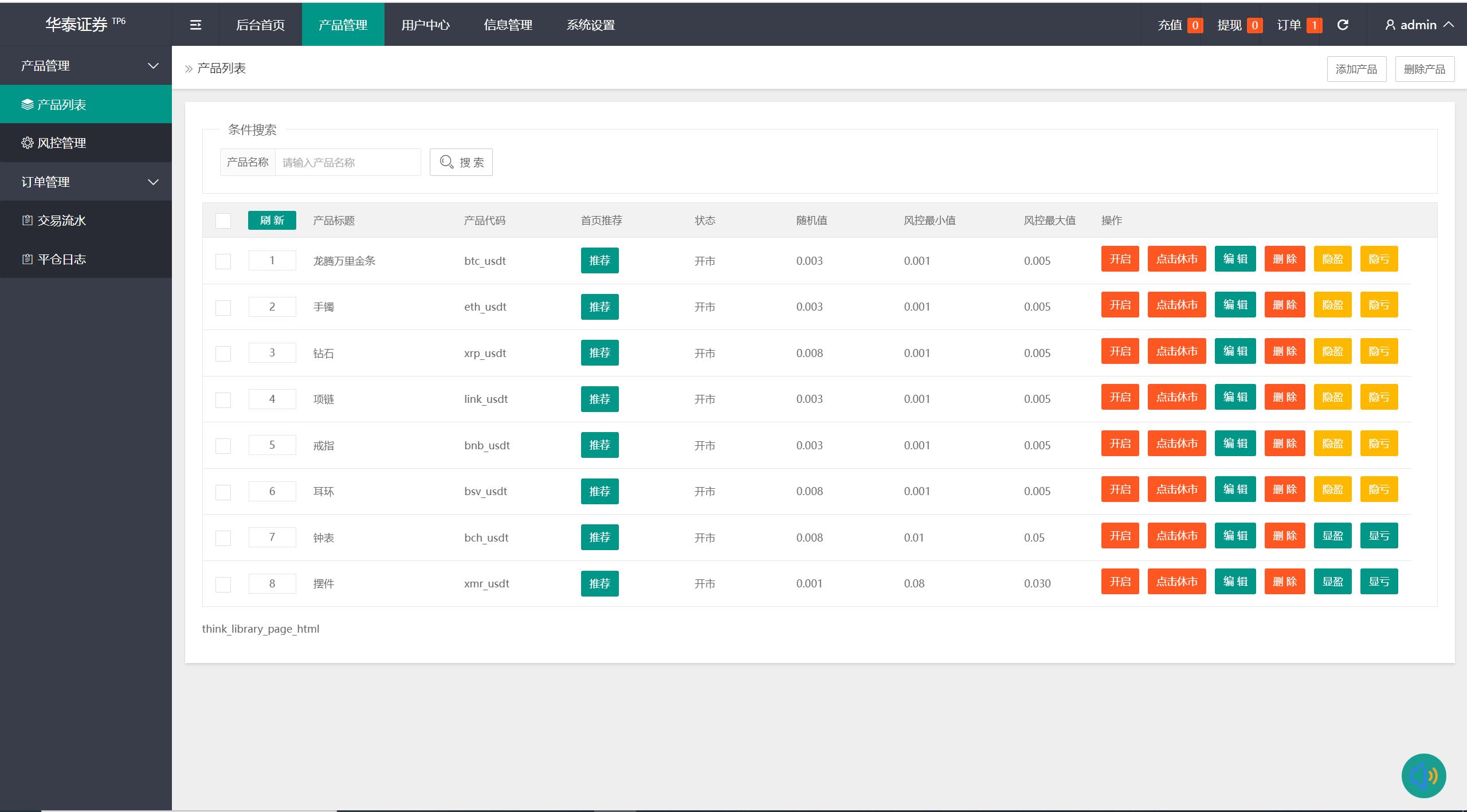Collapse the 订单管理 sidebar group
The height and width of the screenshot is (812, 1467).
click(86, 182)
